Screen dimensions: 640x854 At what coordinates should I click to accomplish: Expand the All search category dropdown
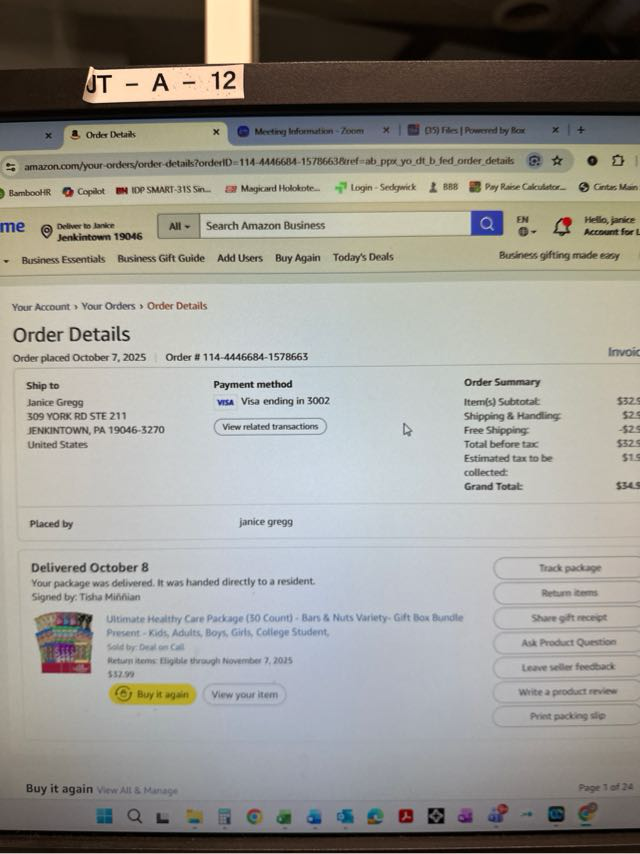pyautogui.click(x=179, y=226)
